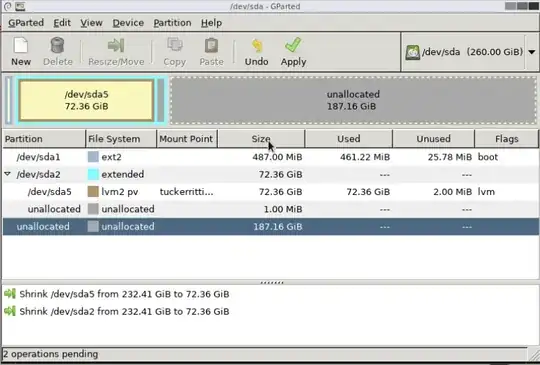Click the Resize/Move toolbar icon
Viewport: 540px width, 365px height.
[116, 45]
